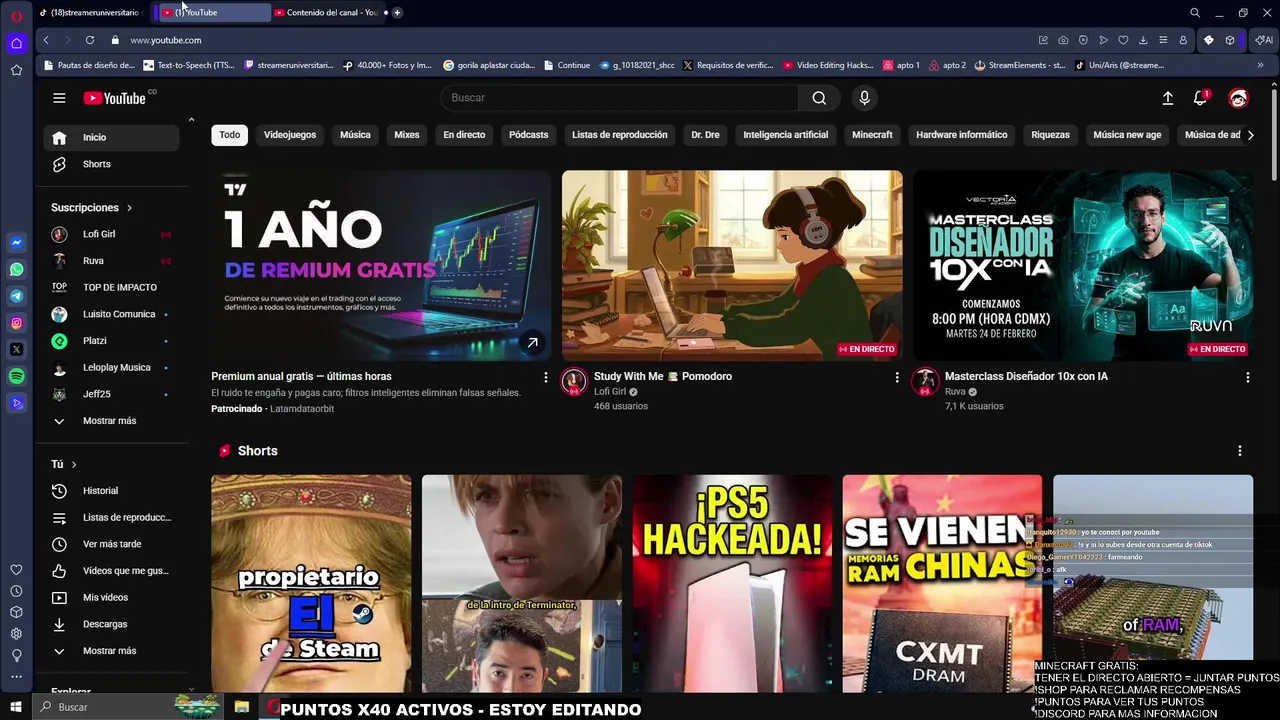Open the 'propietario de Steam' Short thumbnail
Screen dimensions: 1280x720
311,583
